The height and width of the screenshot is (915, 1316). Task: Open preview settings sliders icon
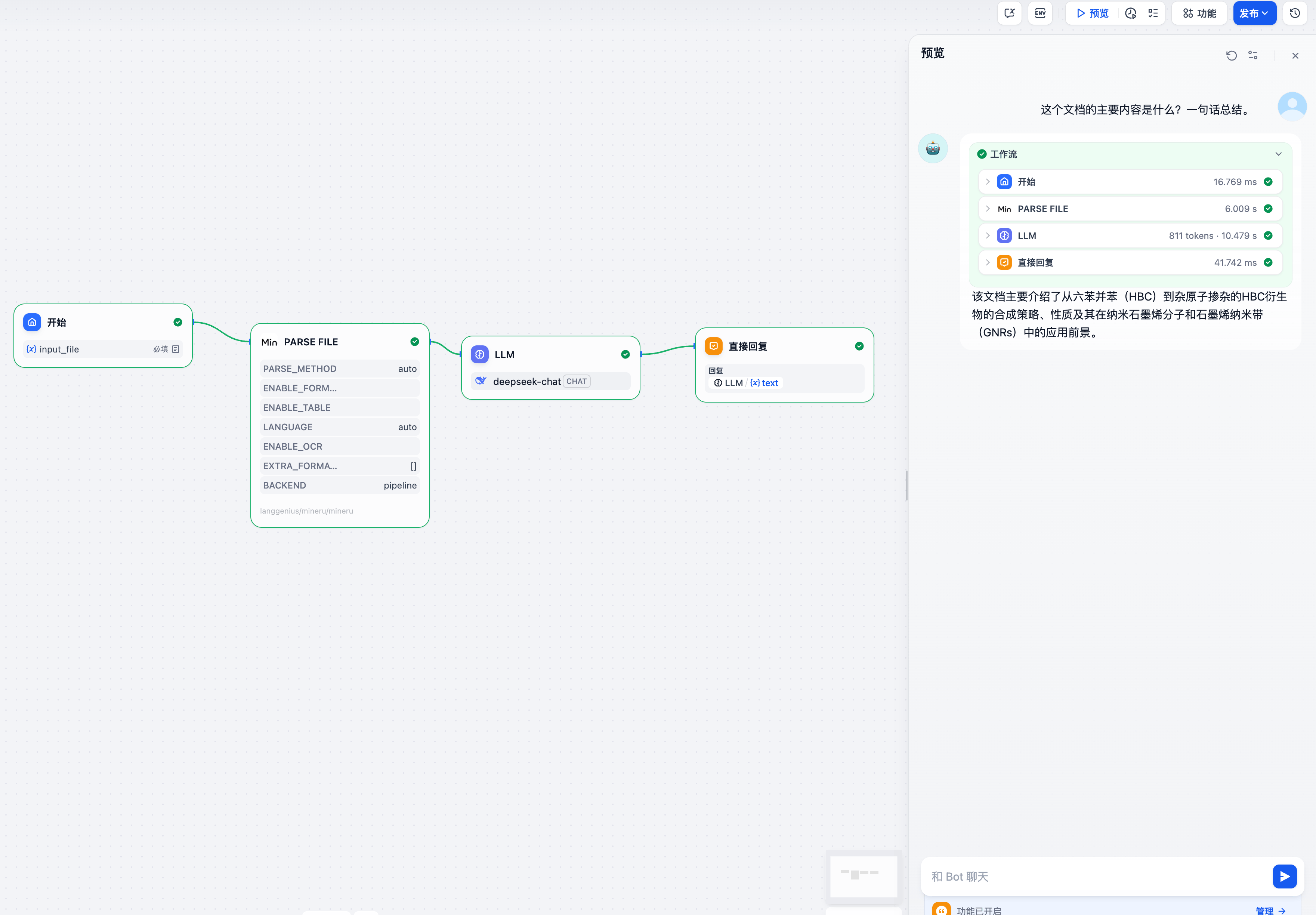pos(1253,56)
